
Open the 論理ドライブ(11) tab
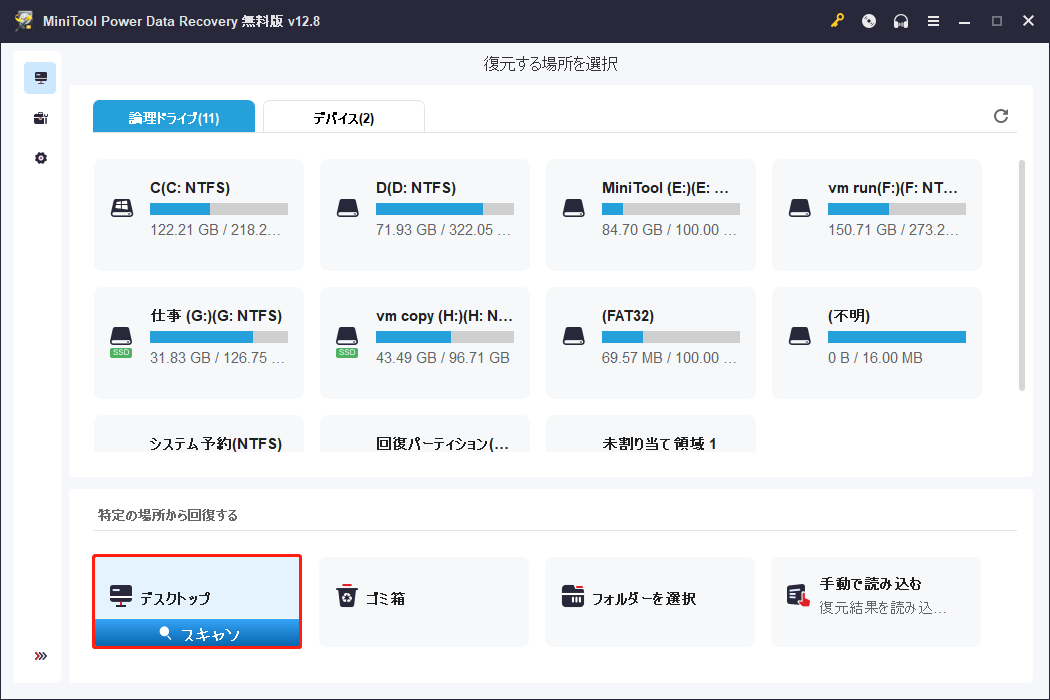(174, 116)
